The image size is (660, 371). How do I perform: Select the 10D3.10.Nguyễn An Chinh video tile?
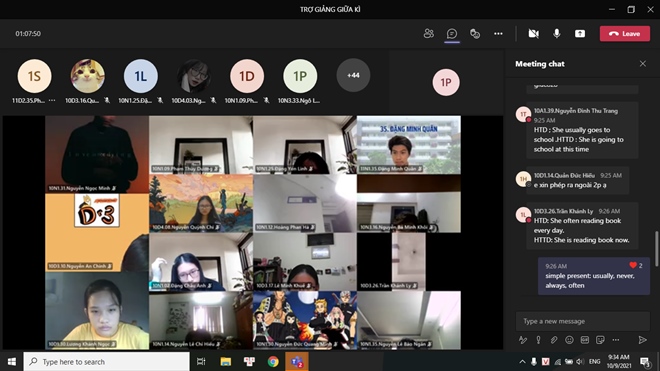point(97,232)
